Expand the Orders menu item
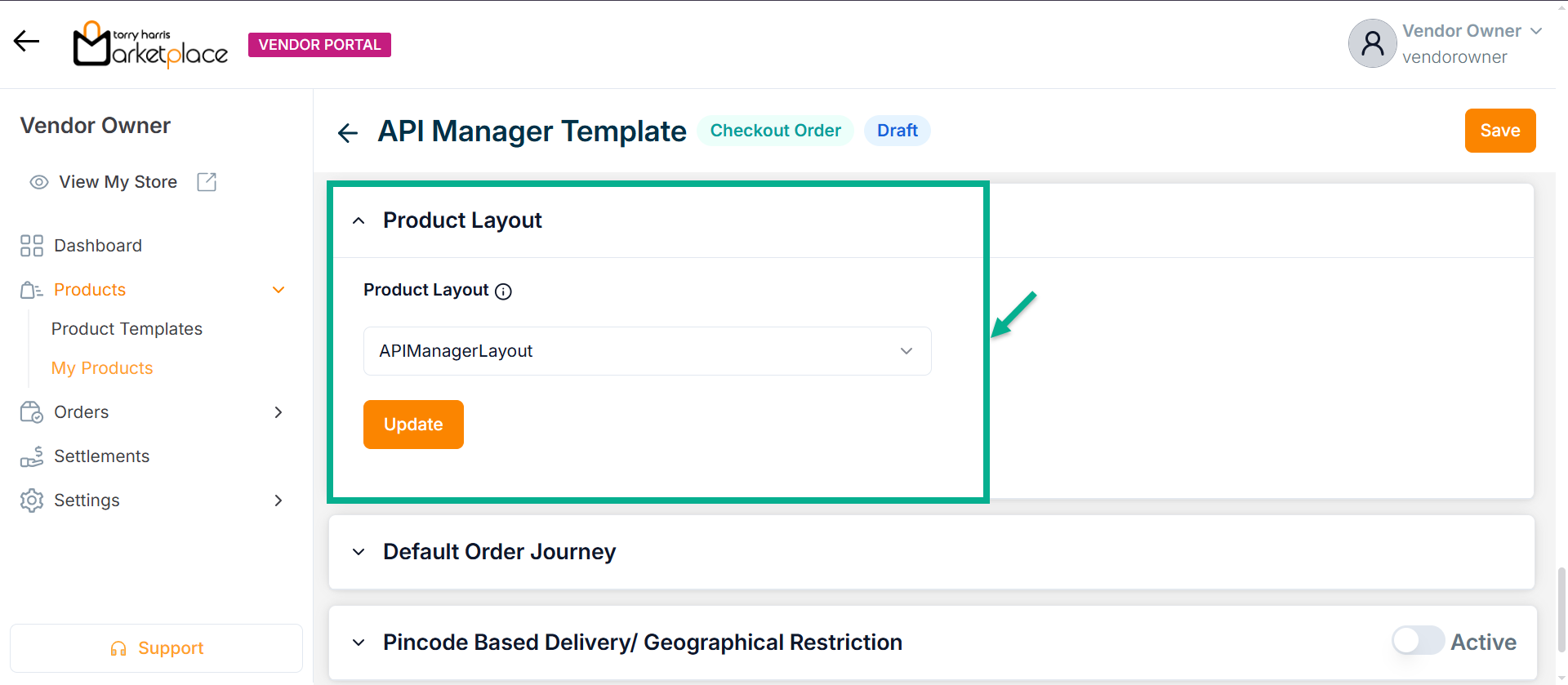 click(x=278, y=412)
